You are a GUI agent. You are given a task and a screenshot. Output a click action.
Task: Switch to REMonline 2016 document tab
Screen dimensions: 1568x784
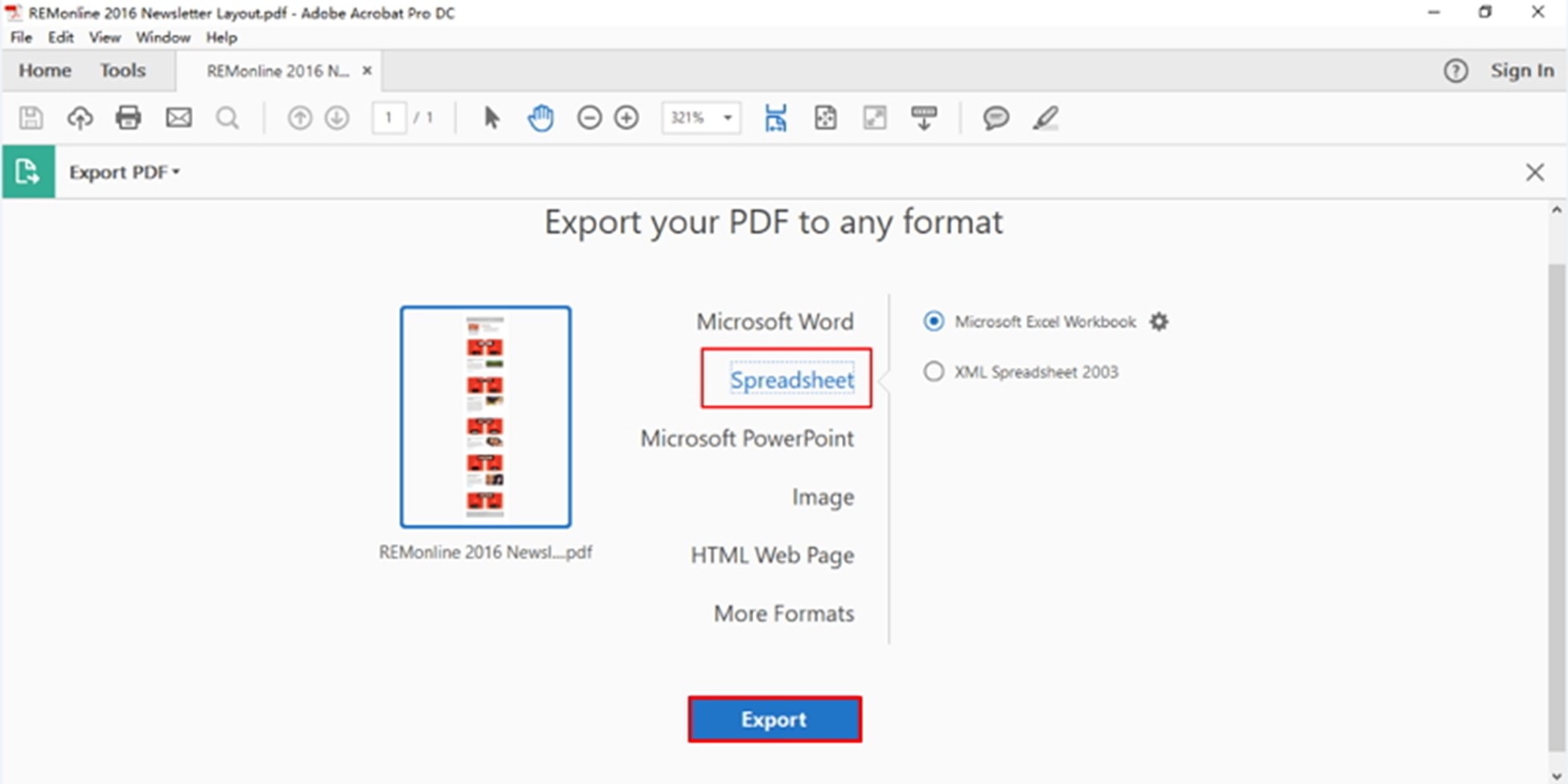coord(278,71)
